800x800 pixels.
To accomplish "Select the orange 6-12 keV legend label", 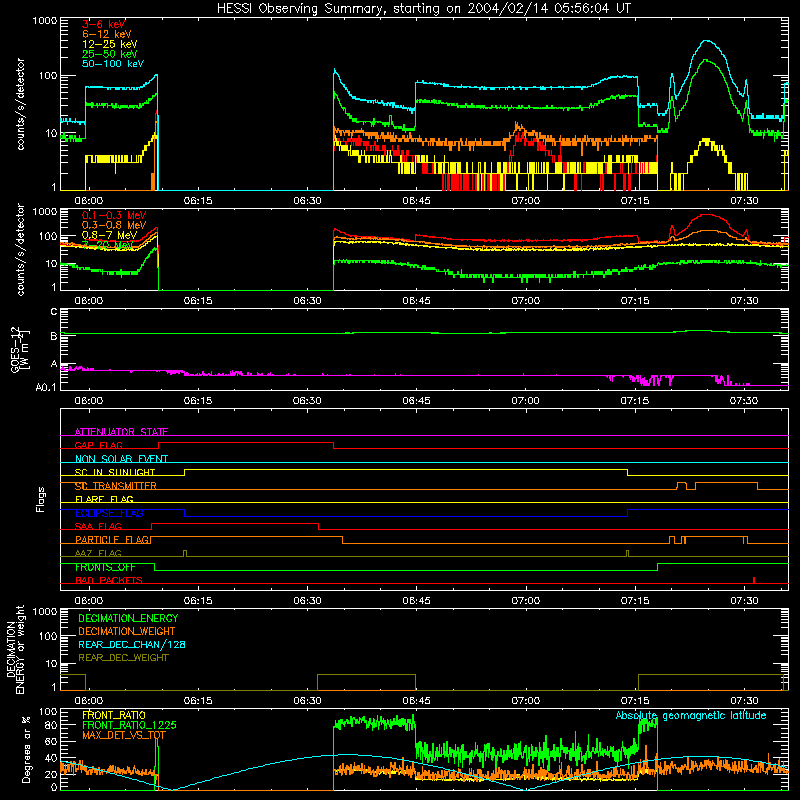I will pos(107,34).
